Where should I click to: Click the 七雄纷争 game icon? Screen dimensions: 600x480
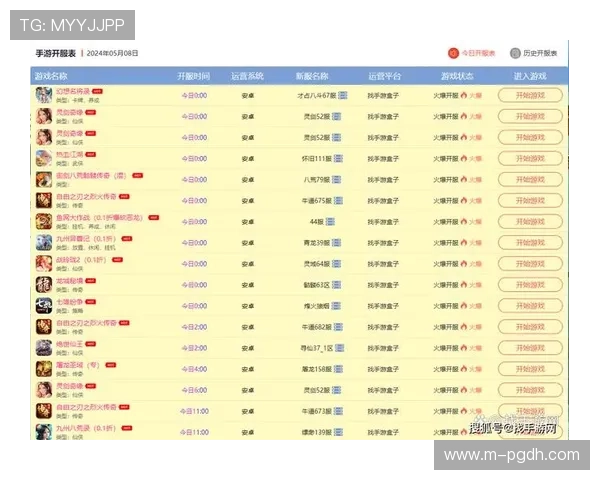44,305
